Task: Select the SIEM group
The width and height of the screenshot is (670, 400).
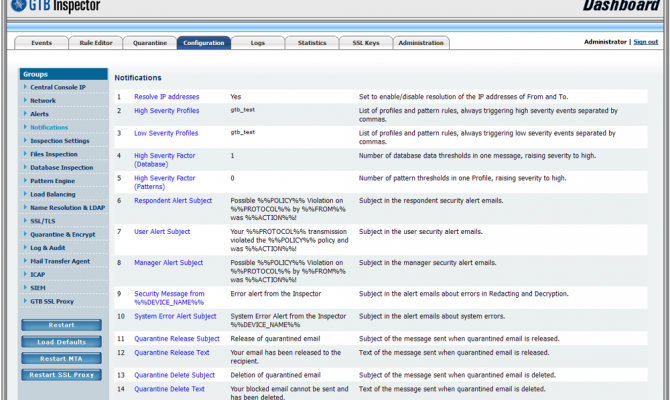Action: (38, 288)
